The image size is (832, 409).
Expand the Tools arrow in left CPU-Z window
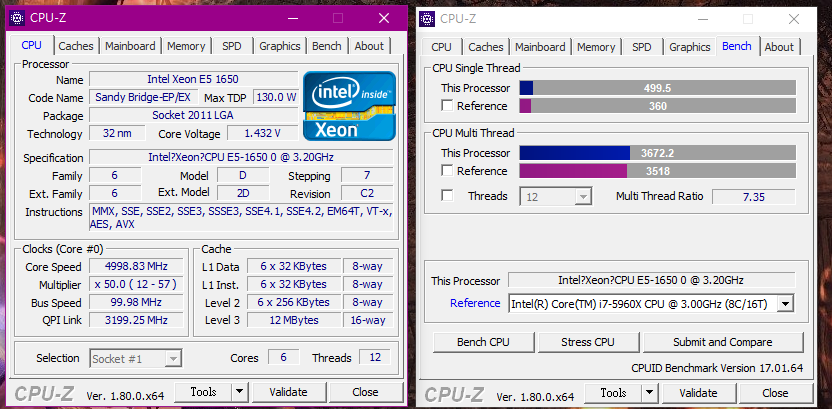click(240, 392)
